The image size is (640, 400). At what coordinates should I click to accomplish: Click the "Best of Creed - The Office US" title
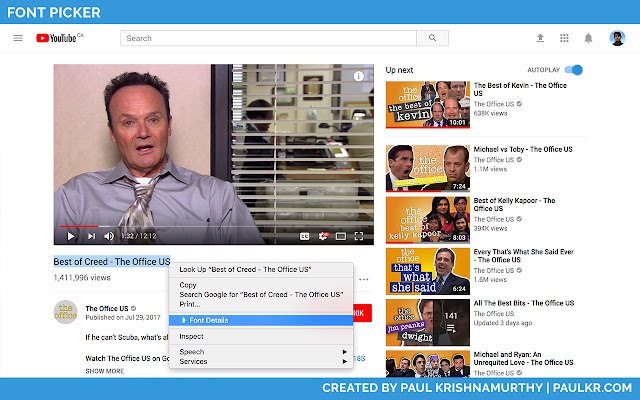pyautogui.click(x=112, y=262)
